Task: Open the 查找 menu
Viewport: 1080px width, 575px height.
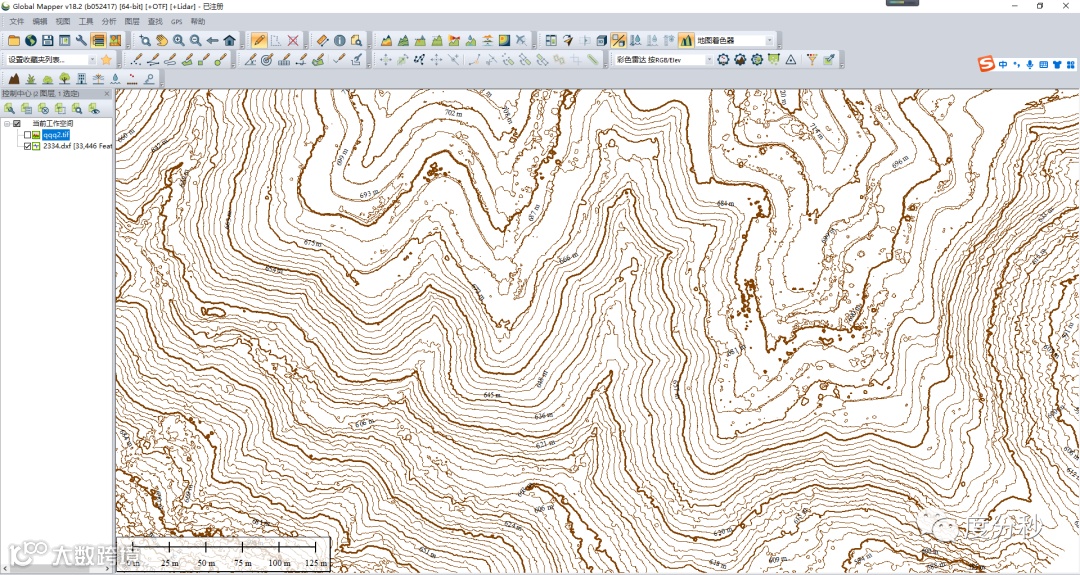Action: pyautogui.click(x=155, y=21)
